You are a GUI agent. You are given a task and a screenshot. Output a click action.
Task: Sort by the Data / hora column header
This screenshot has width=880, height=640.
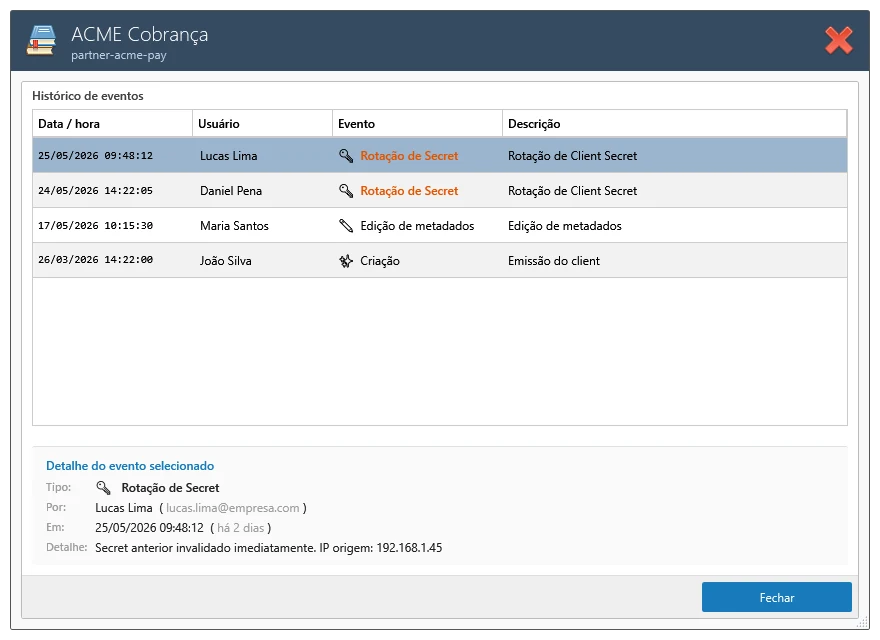[x=112, y=124]
